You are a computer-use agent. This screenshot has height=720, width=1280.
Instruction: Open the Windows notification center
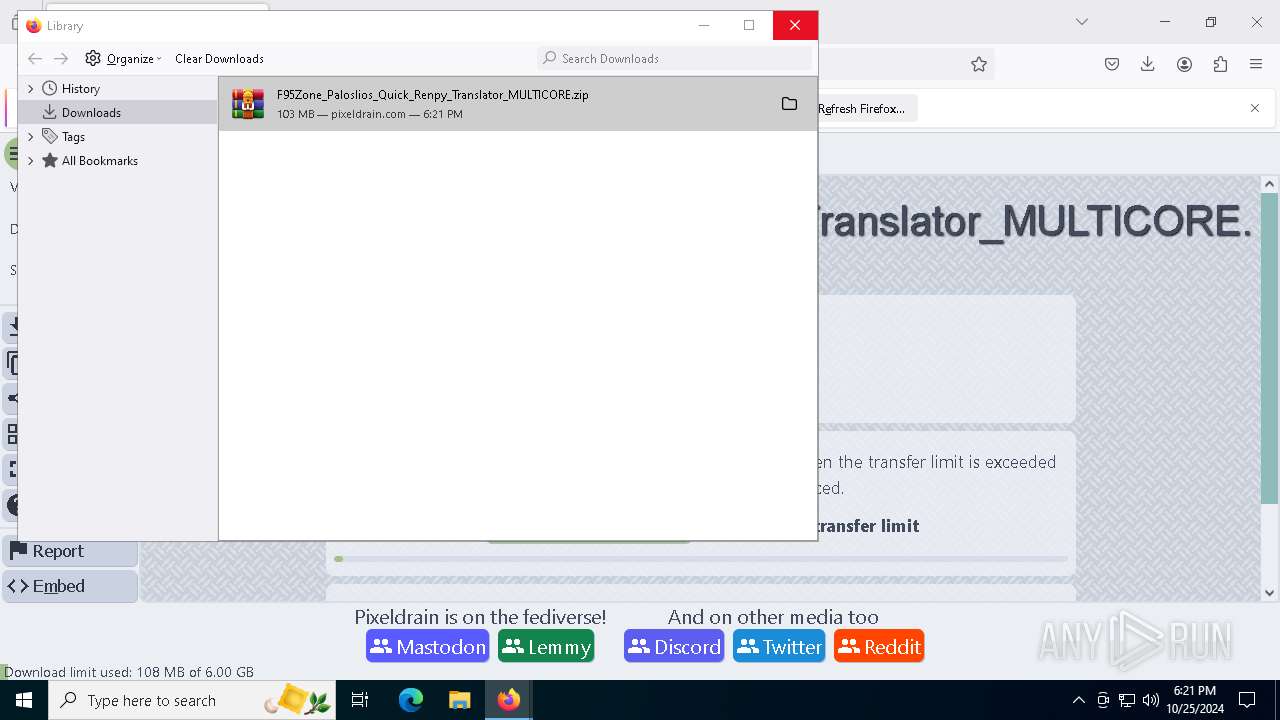[1247, 700]
